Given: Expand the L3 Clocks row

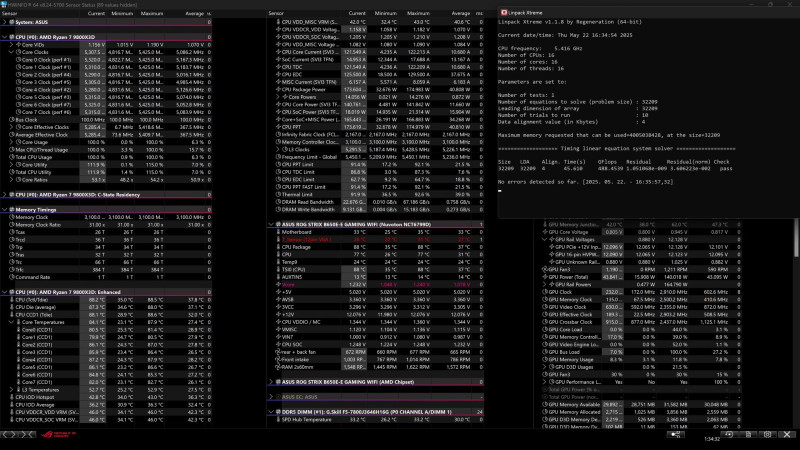Looking at the screenshot, I should click(278, 149).
